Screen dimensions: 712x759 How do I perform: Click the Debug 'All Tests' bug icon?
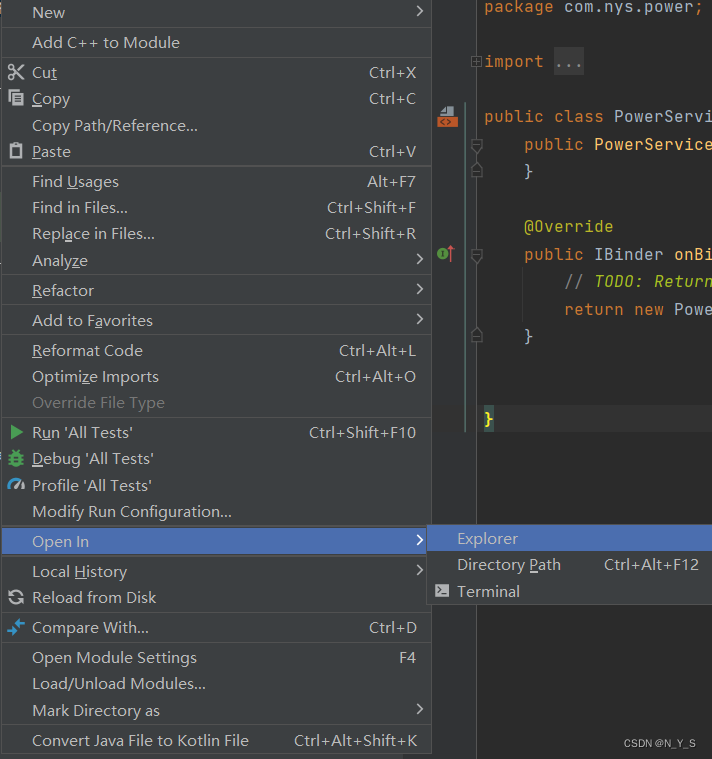point(15,459)
